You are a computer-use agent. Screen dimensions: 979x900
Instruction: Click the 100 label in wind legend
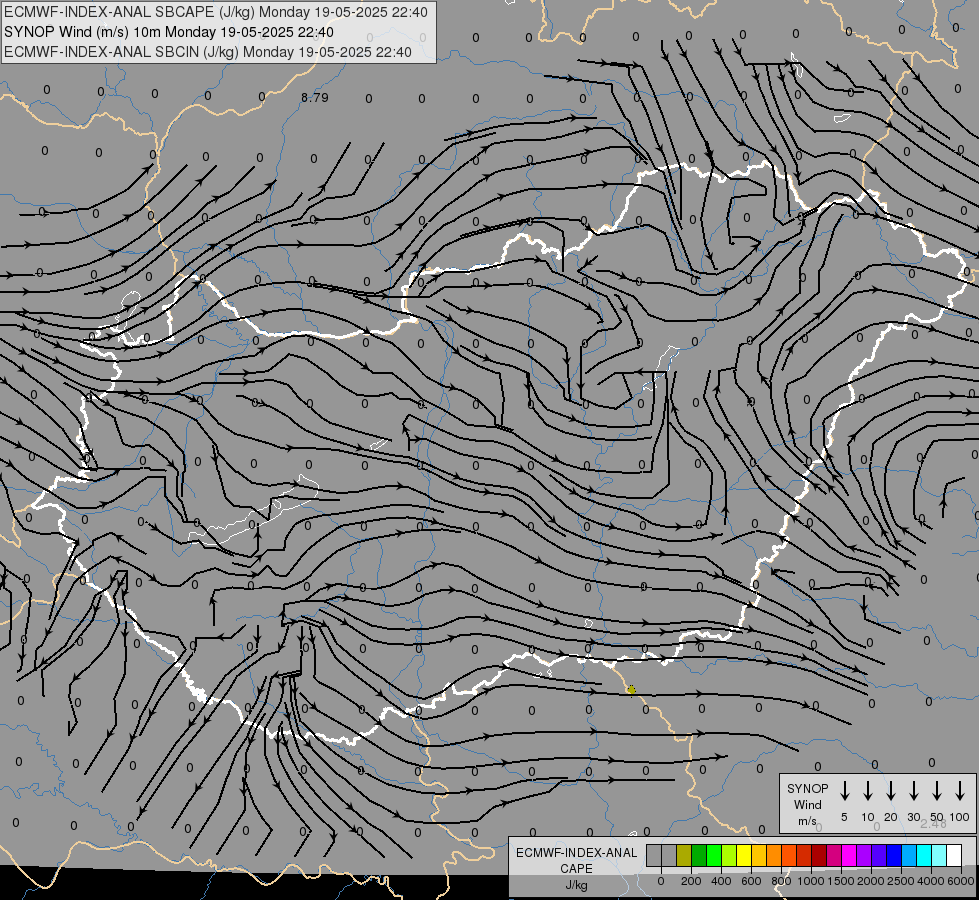coord(960,817)
